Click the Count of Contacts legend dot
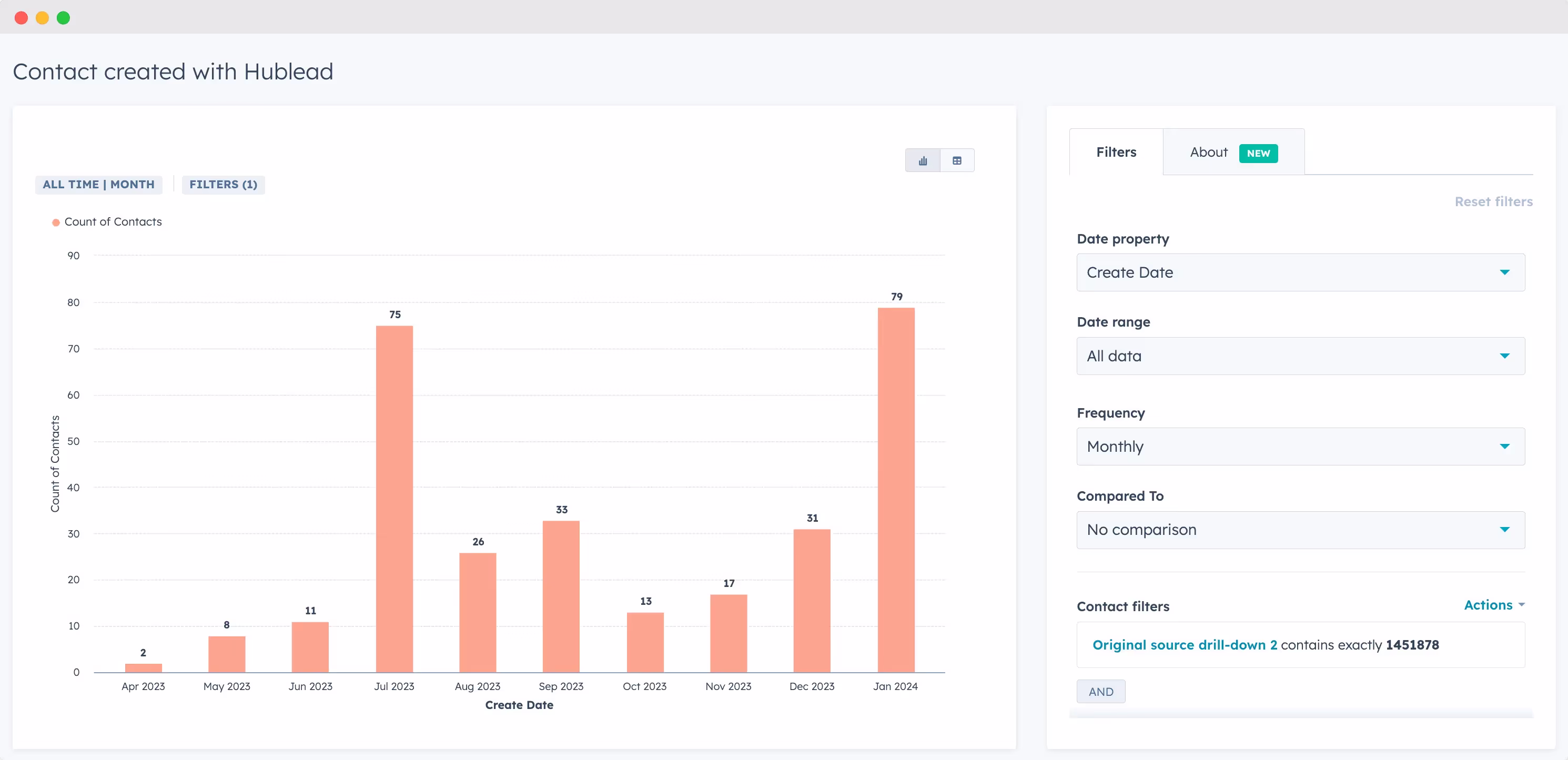The image size is (1568, 760). point(56,222)
